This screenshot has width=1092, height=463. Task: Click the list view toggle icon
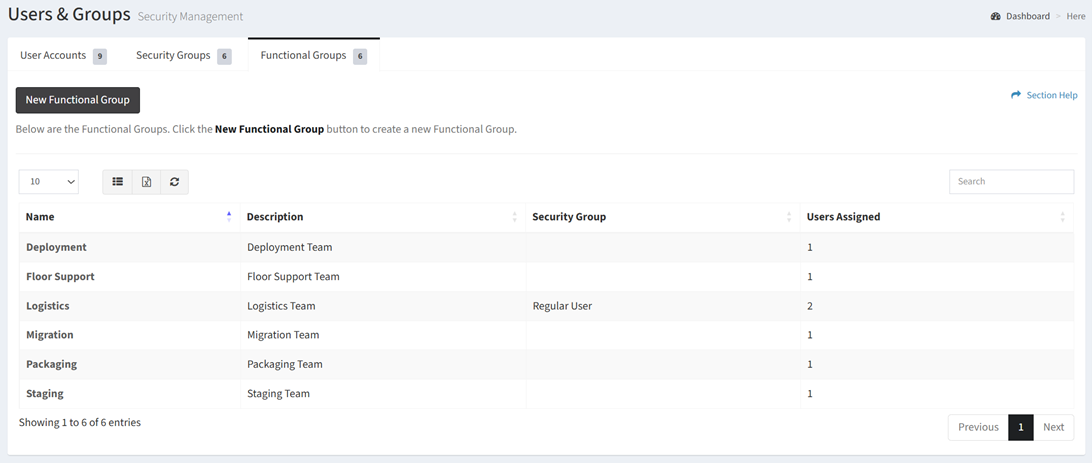click(x=118, y=182)
